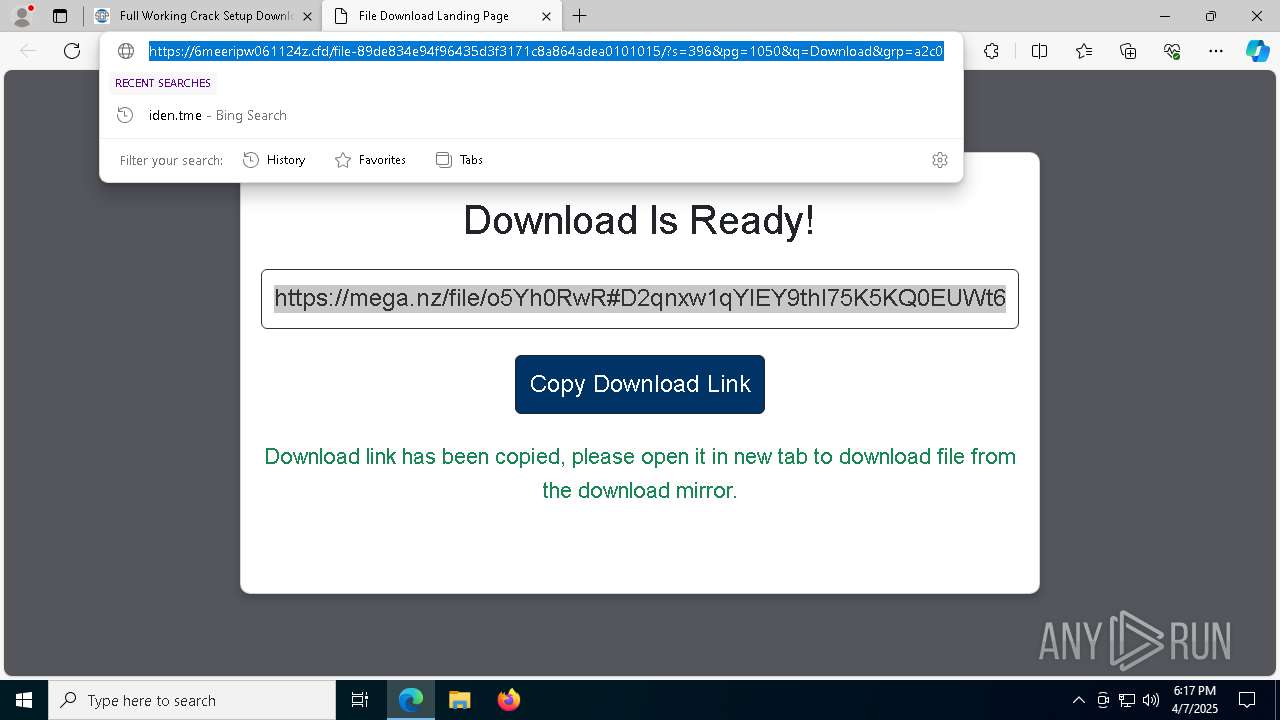
Task: Click the mega.nz download link field
Action: pos(640,298)
